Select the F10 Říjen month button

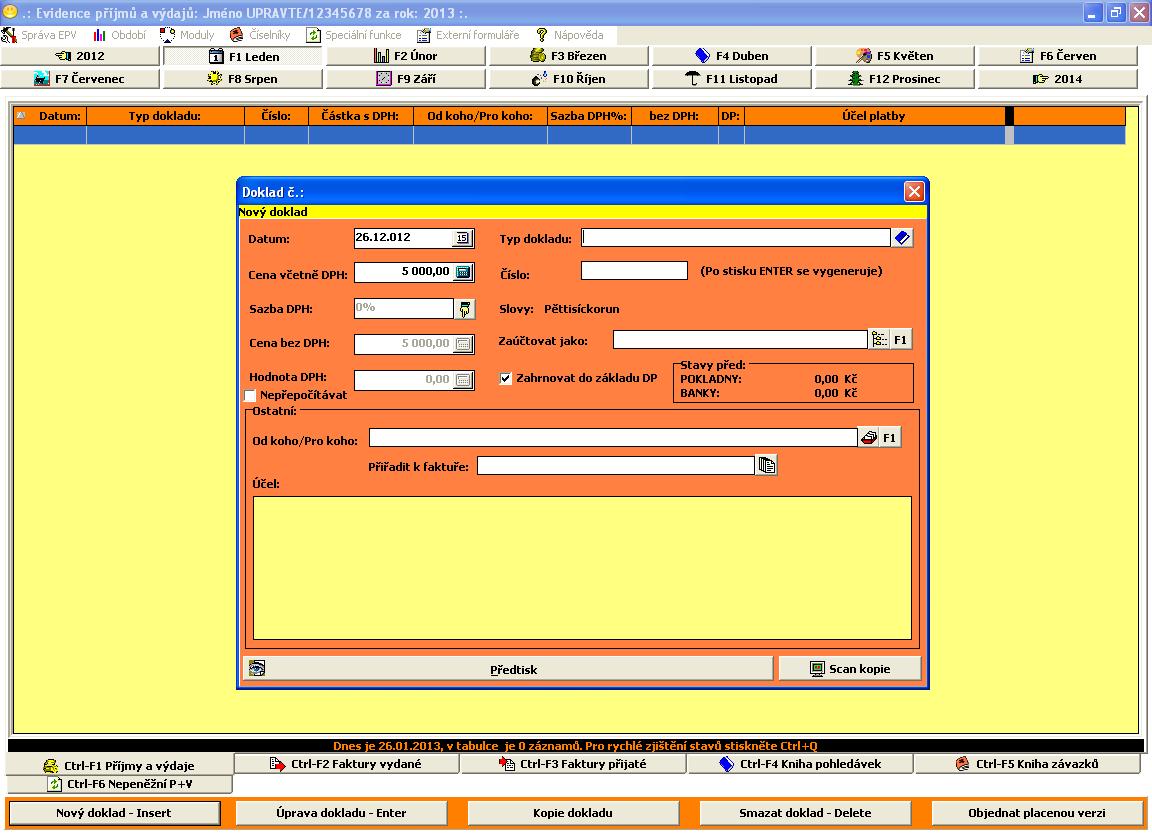(x=569, y=79)
